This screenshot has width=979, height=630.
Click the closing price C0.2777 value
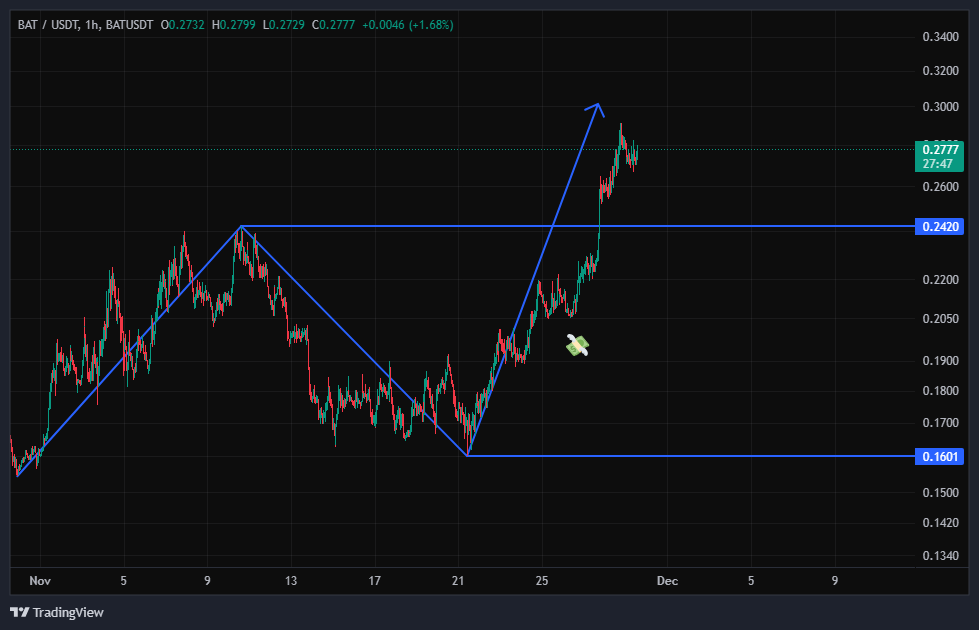tap(334, 24)
